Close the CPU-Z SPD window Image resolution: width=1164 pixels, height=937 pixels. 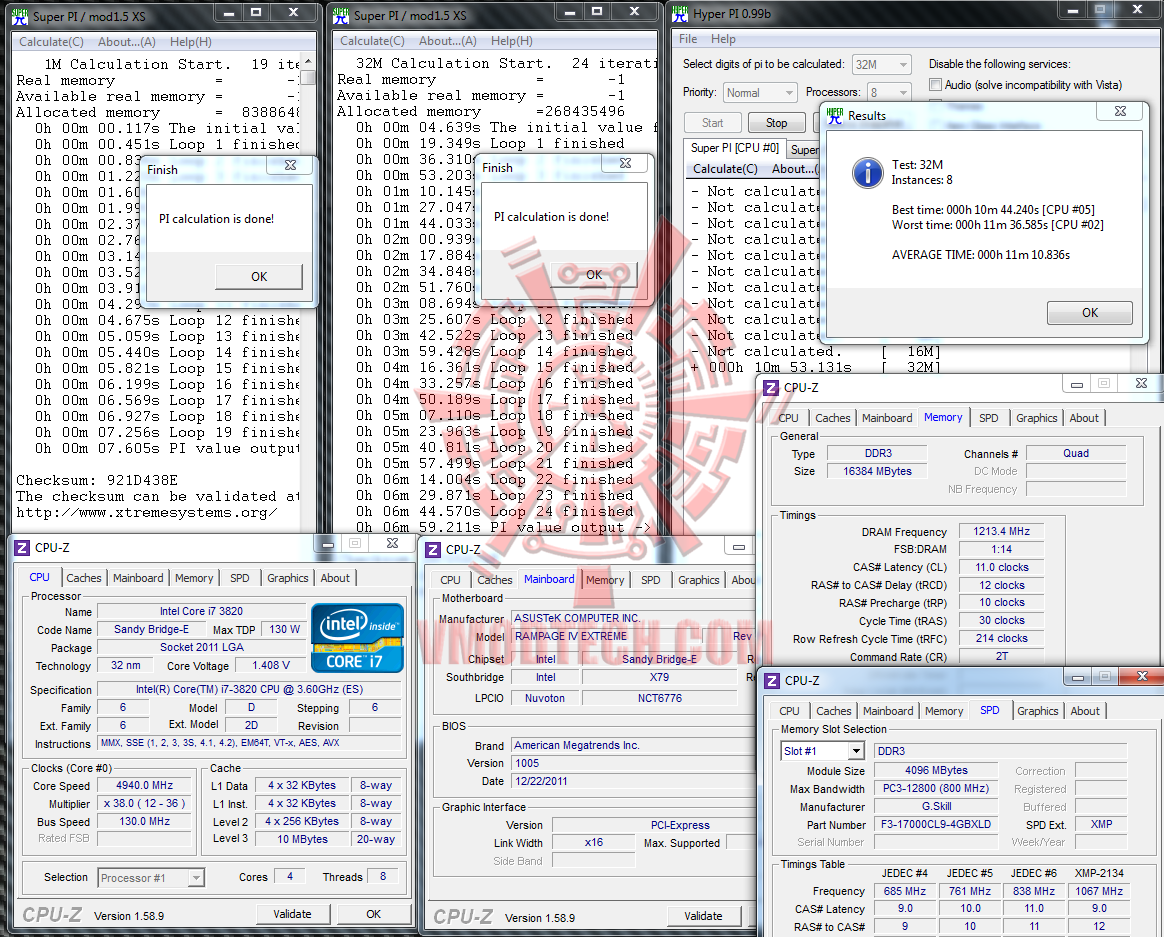[1142, 676]
